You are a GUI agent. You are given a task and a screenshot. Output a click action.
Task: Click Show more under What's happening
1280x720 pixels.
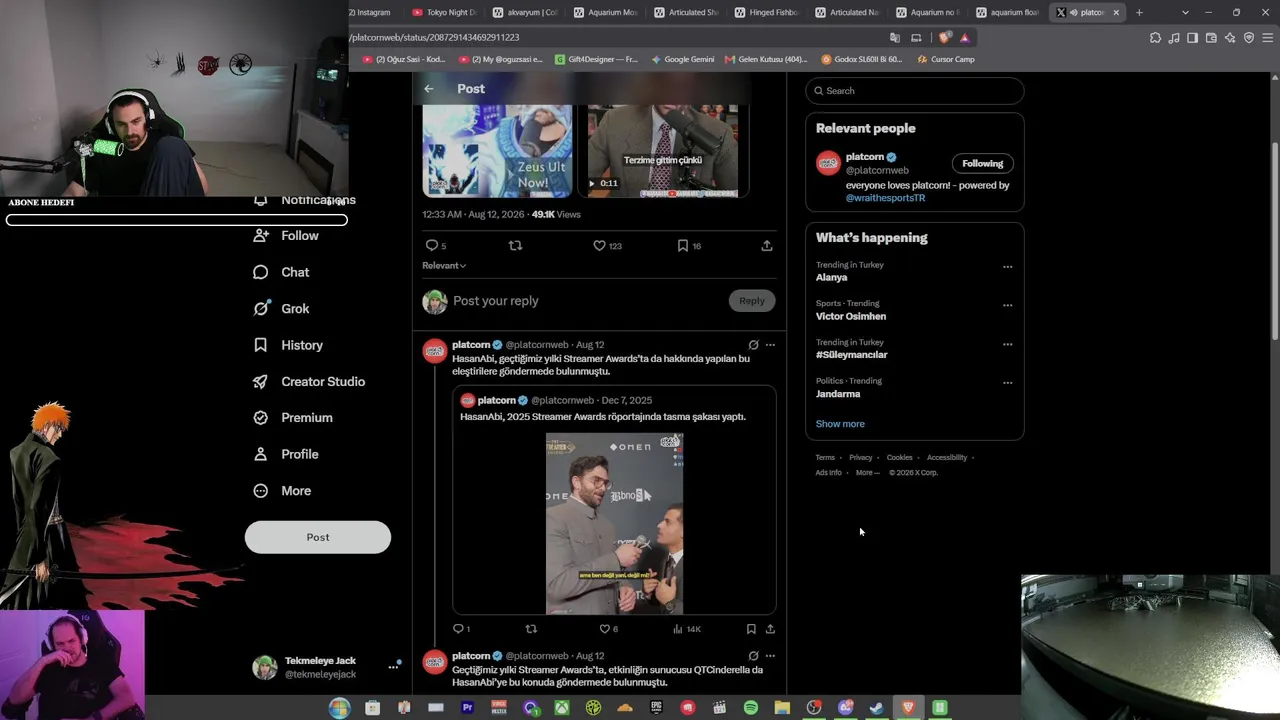[840, 424]
